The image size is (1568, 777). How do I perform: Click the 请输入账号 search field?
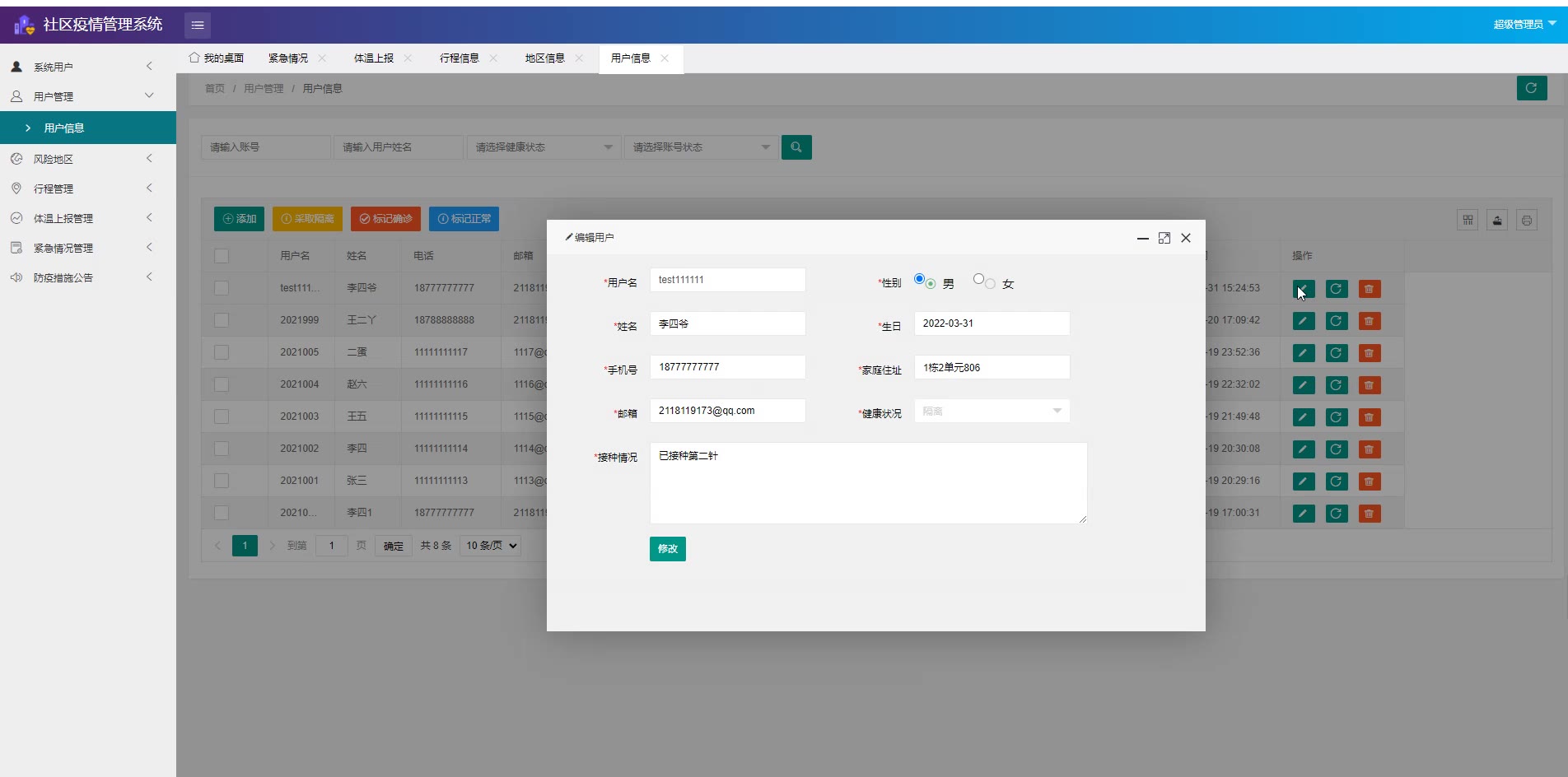pyautogui.click(x=266, y=147)
